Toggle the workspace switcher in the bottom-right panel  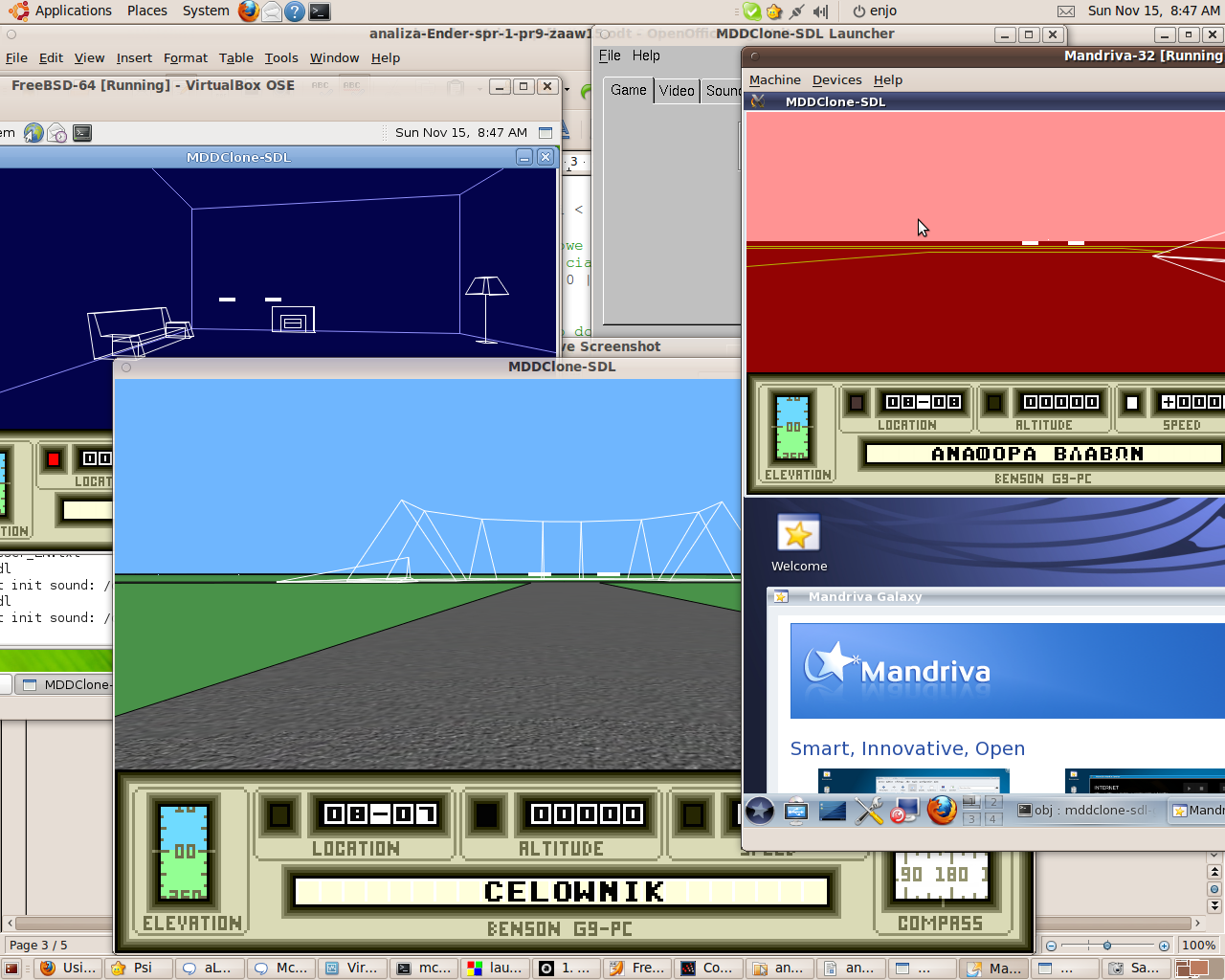coord(1191,969)
